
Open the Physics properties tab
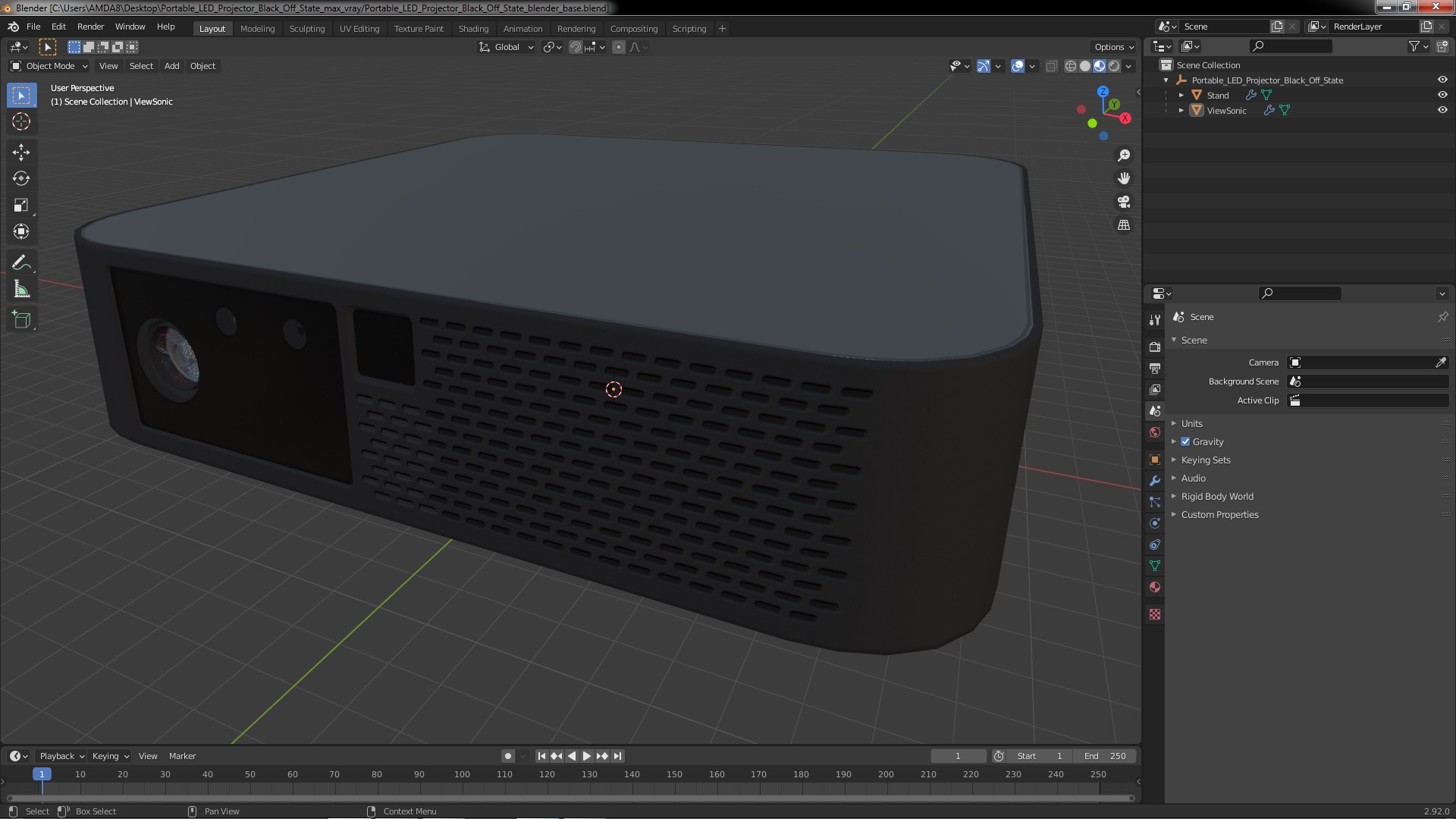pyautogui.click(x=1155, y=523)
